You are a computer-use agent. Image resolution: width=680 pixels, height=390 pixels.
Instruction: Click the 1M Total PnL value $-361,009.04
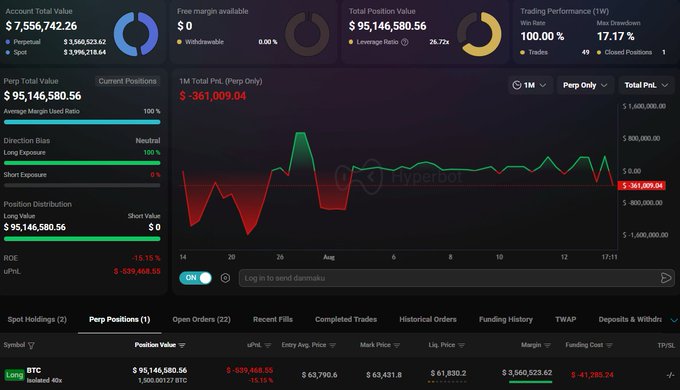(x=212, y=96)
